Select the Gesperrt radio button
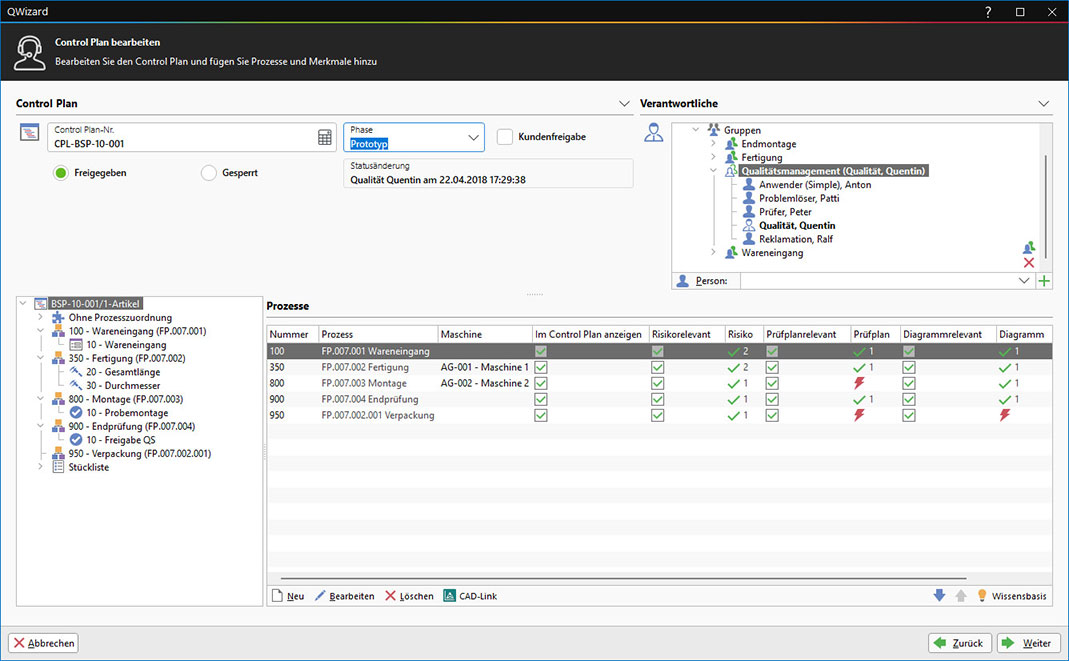 click(x=209, y=173)
